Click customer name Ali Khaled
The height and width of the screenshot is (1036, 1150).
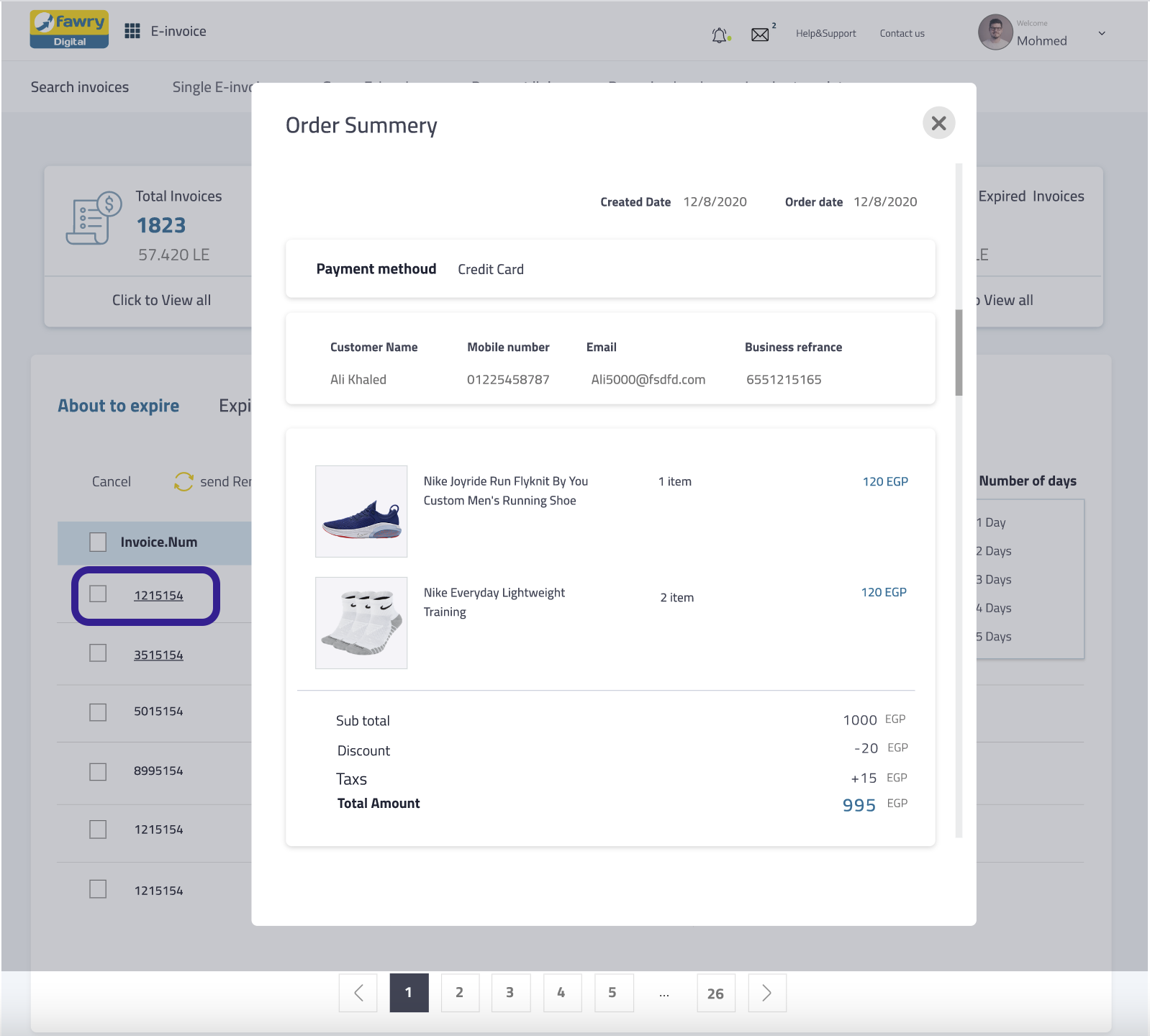point(358,379)
